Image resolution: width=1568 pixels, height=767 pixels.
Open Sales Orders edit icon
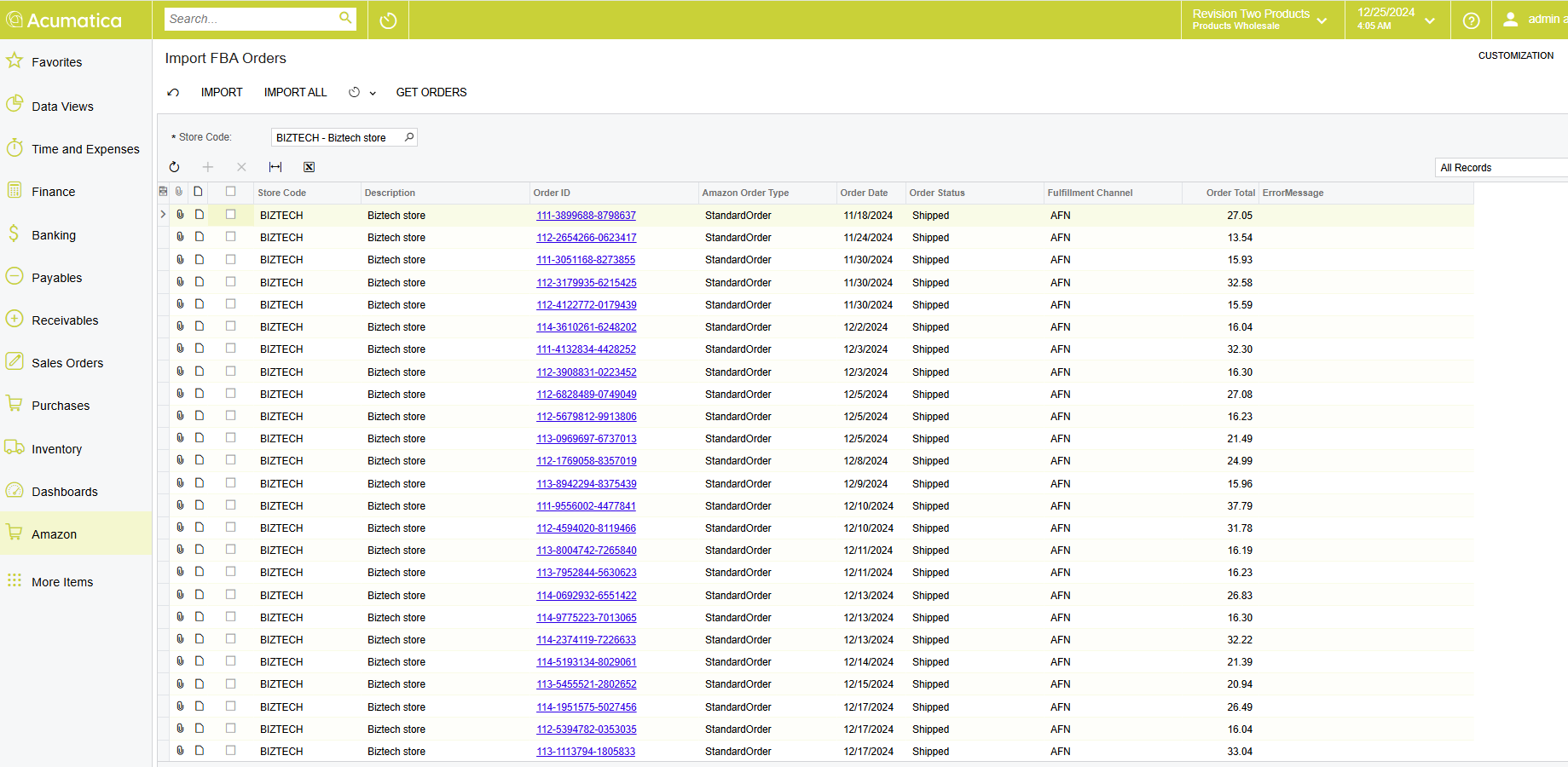tap(14, 361)
